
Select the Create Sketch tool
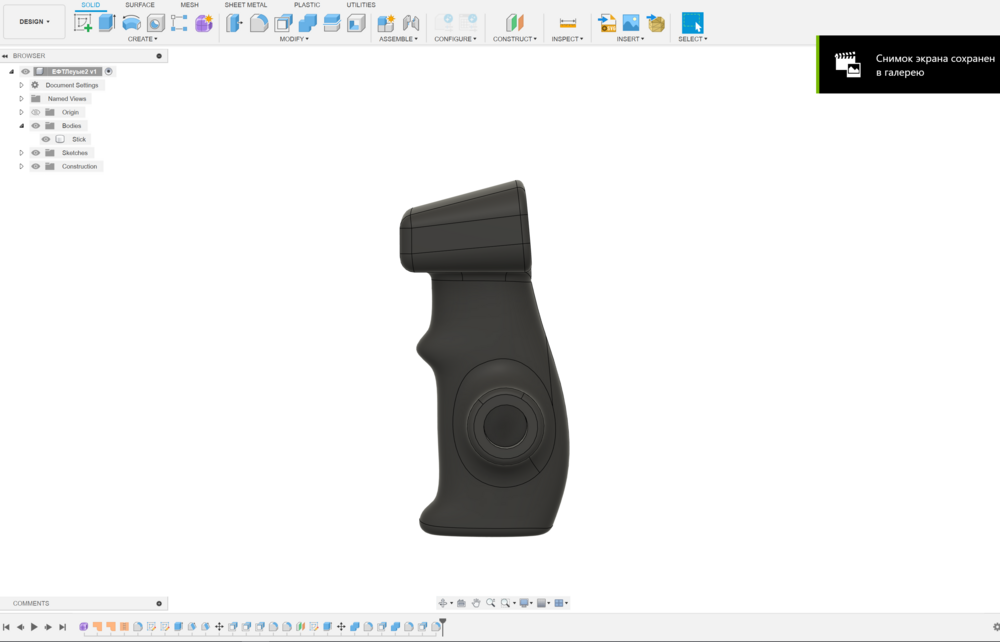82,22
